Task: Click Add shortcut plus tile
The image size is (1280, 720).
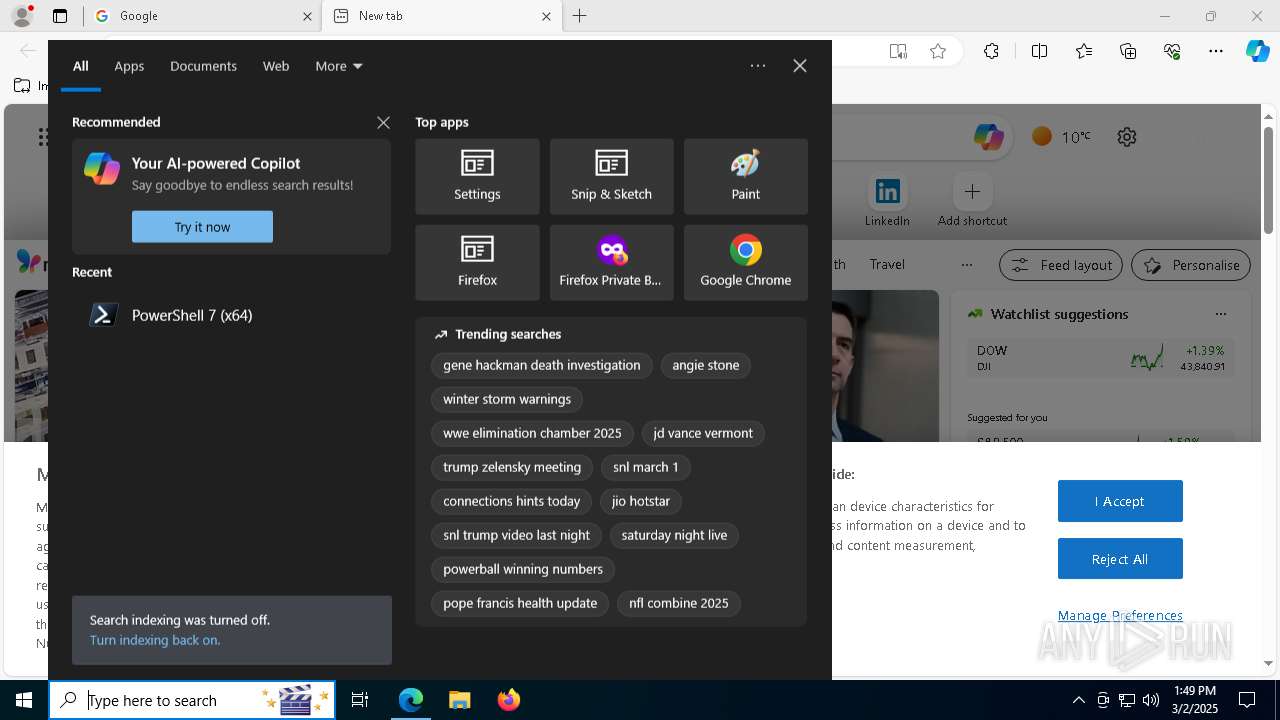Action: [972, 200]
